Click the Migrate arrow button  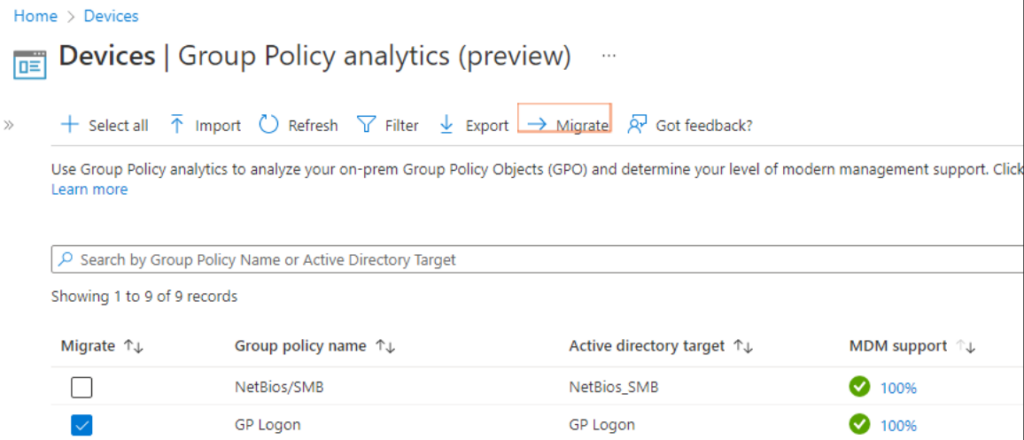(565, 125)
